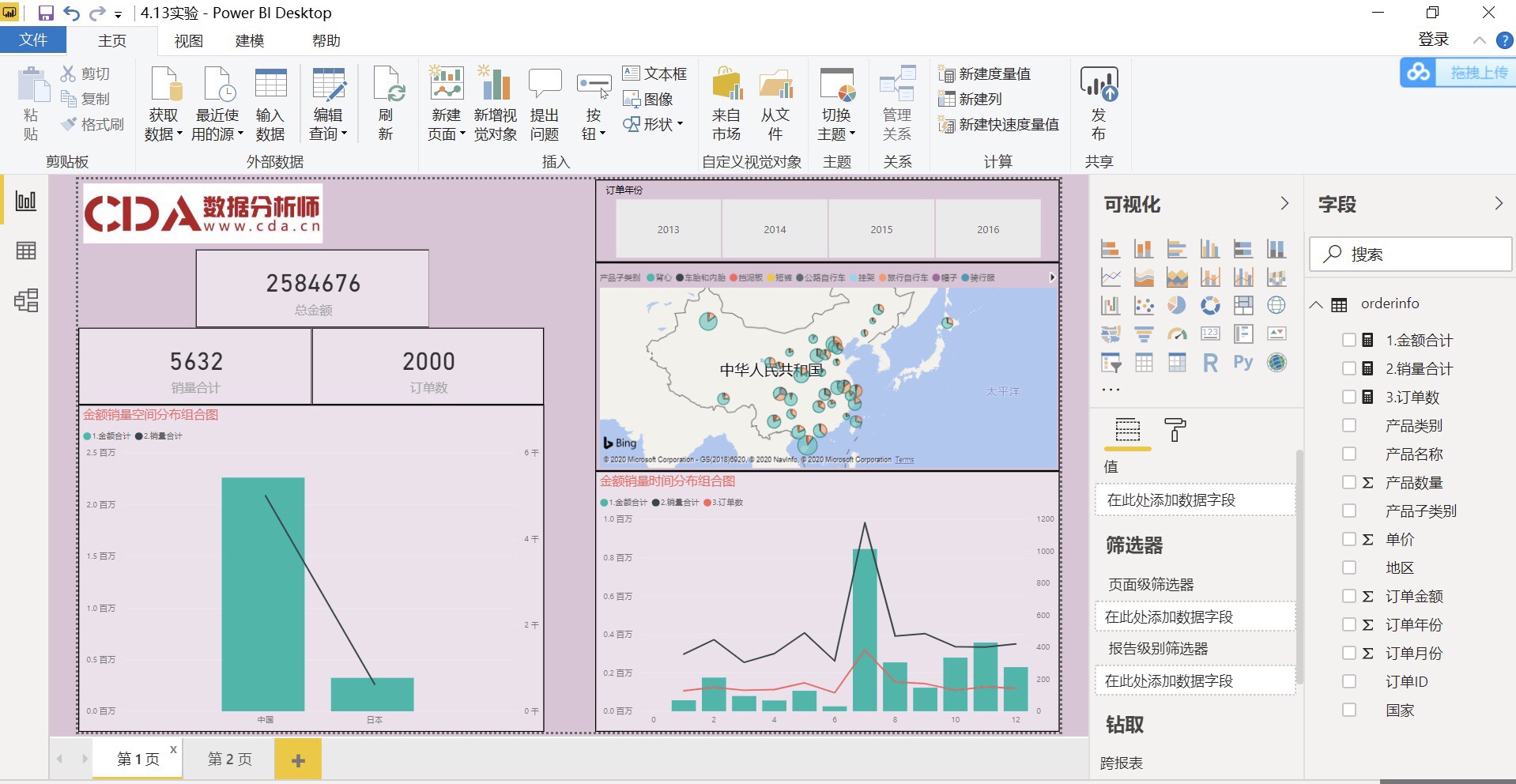Add a visual via 新增视觉对象
1516x784 pixels.
496,104
